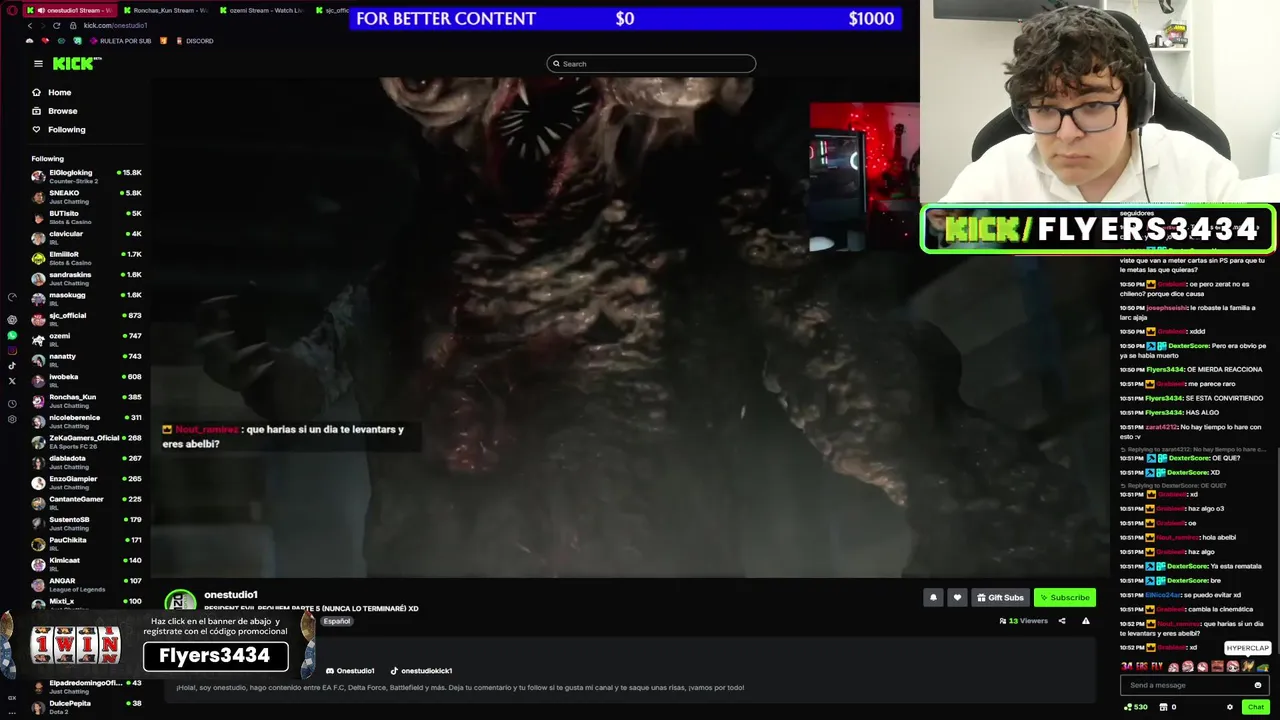Open DulcePepita Dota 2 channel
Image resolution: width=1280 pixels, height=720 pixels.
[x=86, y=706]
